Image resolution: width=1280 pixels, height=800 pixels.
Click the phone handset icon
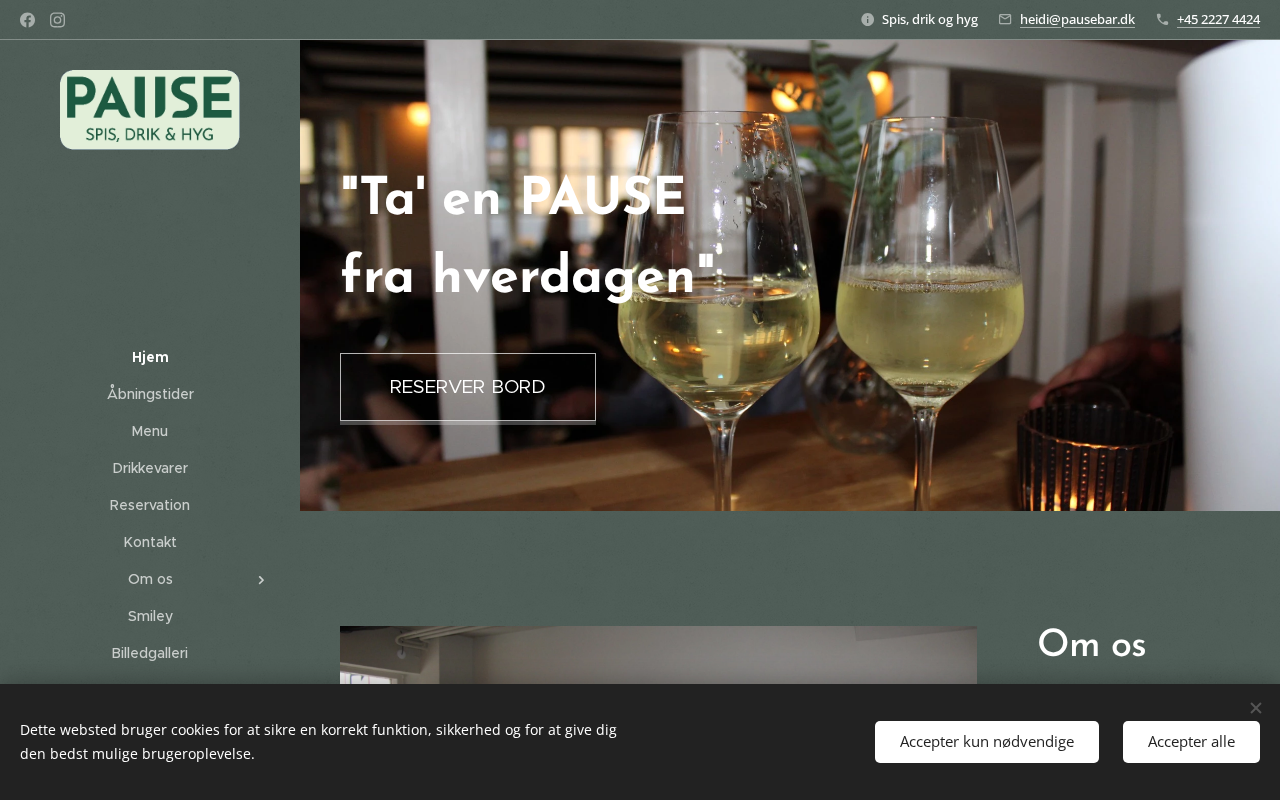[1162, 19]
